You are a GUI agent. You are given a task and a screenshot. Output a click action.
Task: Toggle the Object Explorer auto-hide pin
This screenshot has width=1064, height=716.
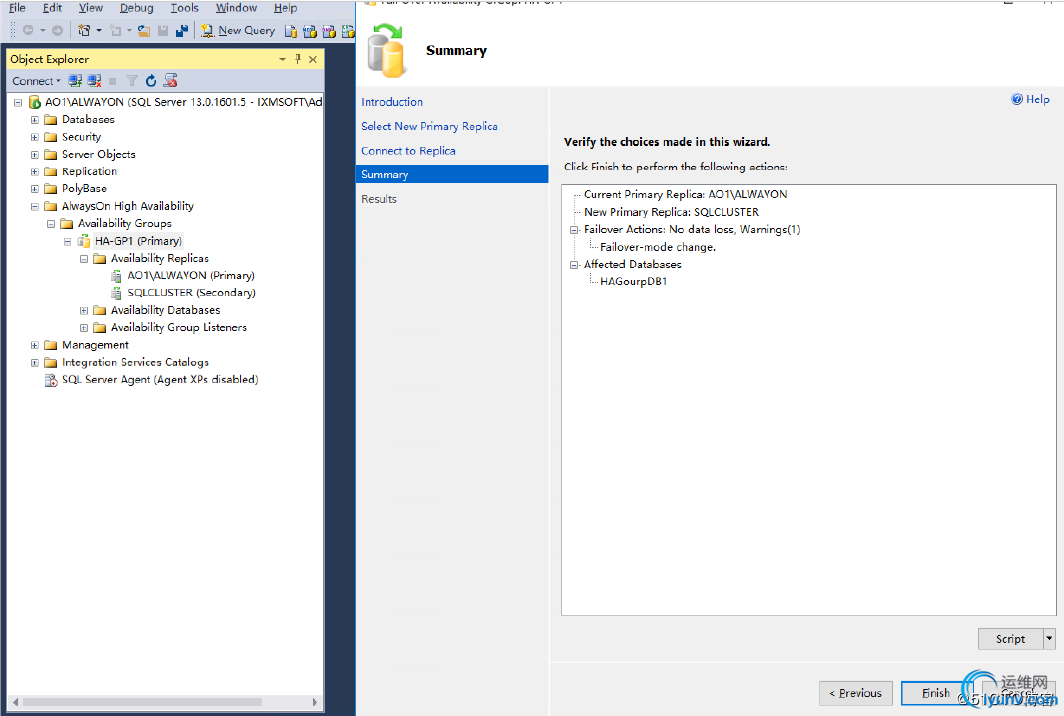(298, 59)
